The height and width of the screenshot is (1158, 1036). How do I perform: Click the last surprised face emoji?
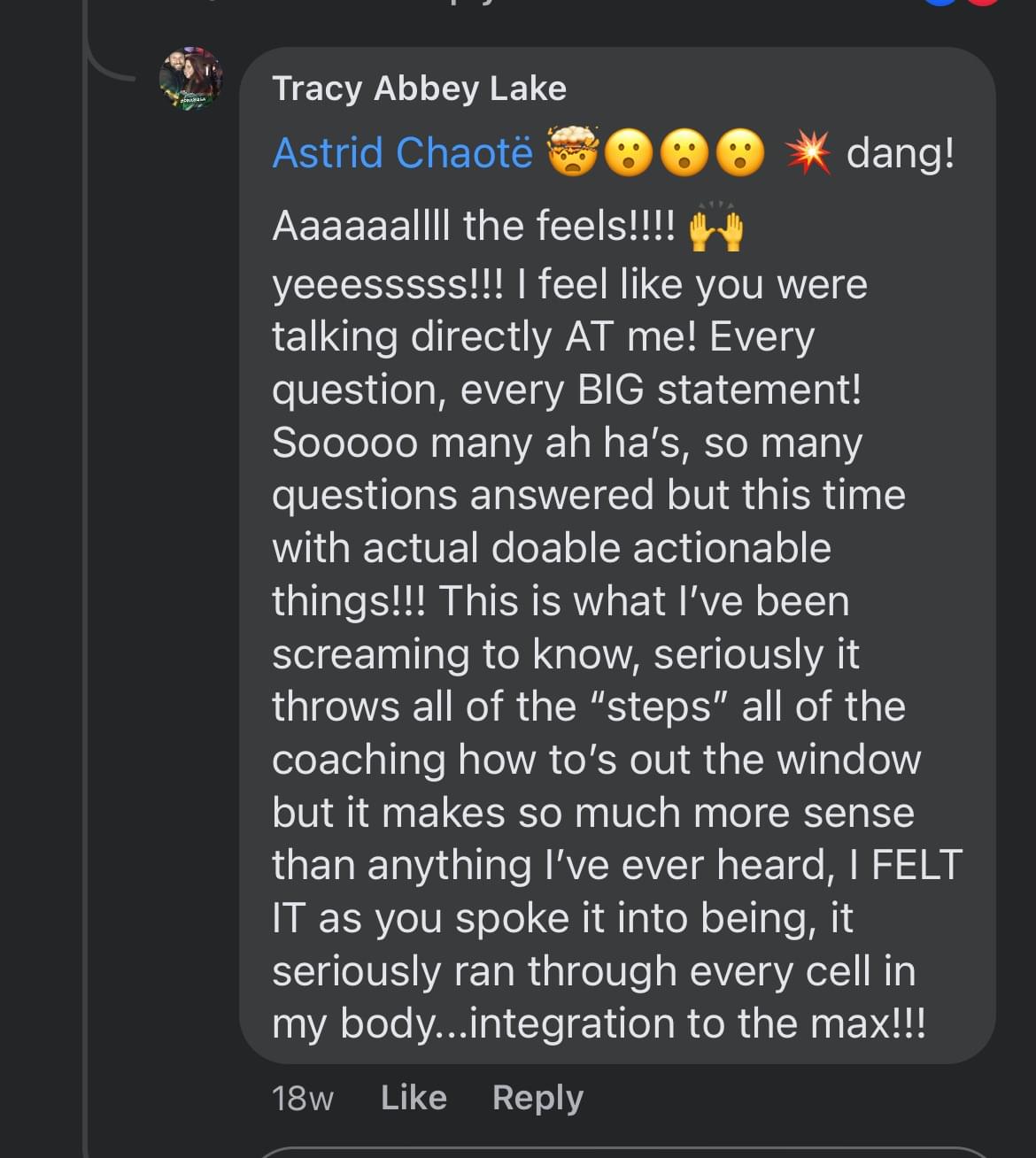pyautogui.click(x=739, y=153)
